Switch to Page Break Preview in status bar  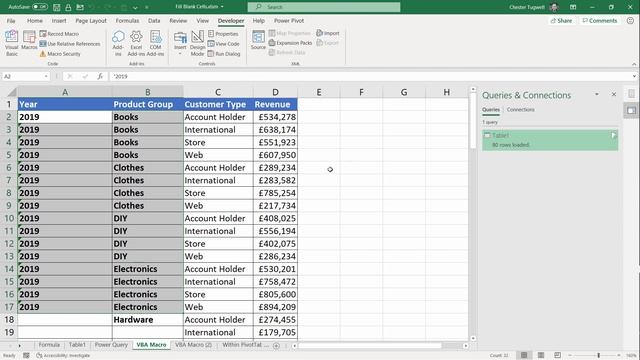coord(557,356)
